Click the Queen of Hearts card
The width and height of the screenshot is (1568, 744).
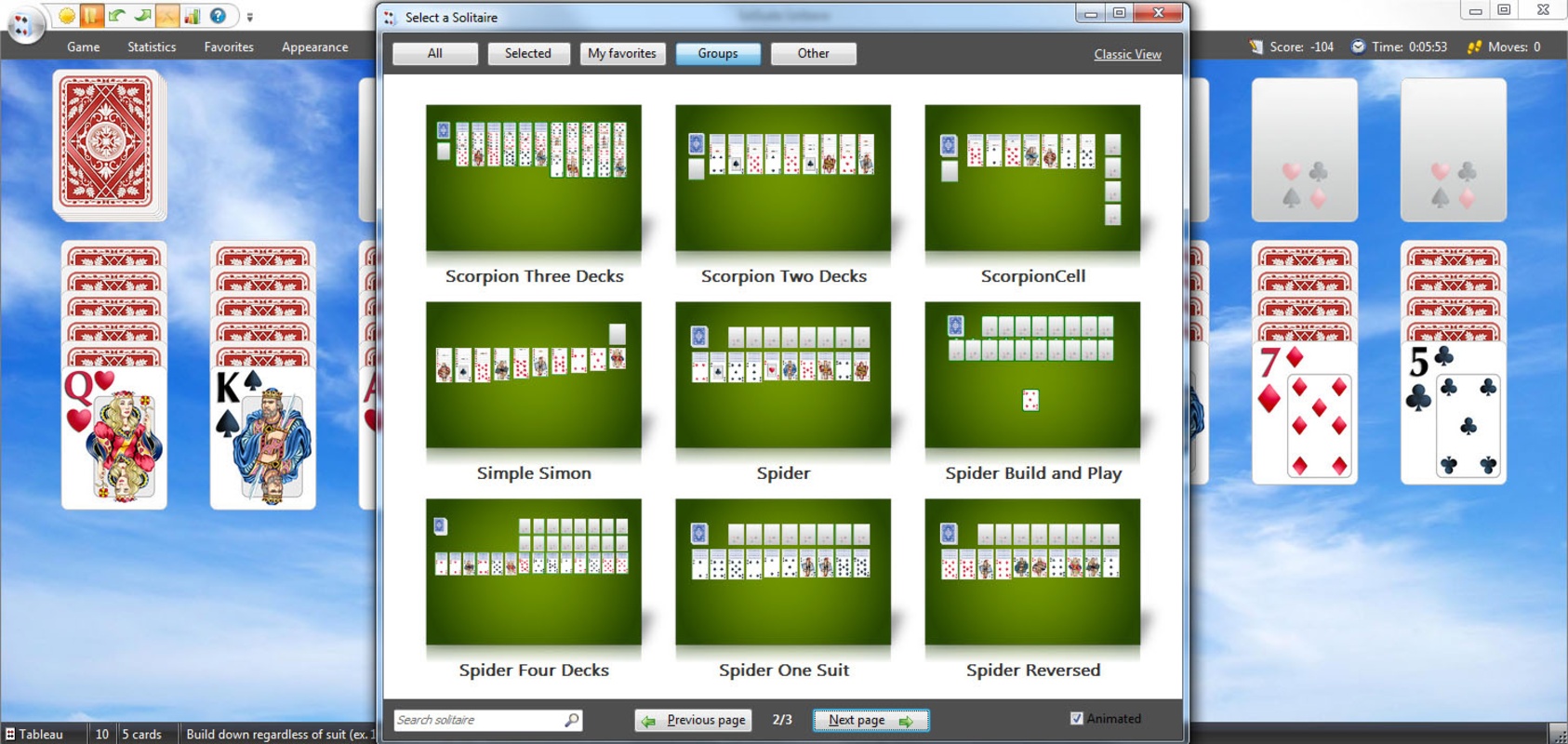point(114,437)
